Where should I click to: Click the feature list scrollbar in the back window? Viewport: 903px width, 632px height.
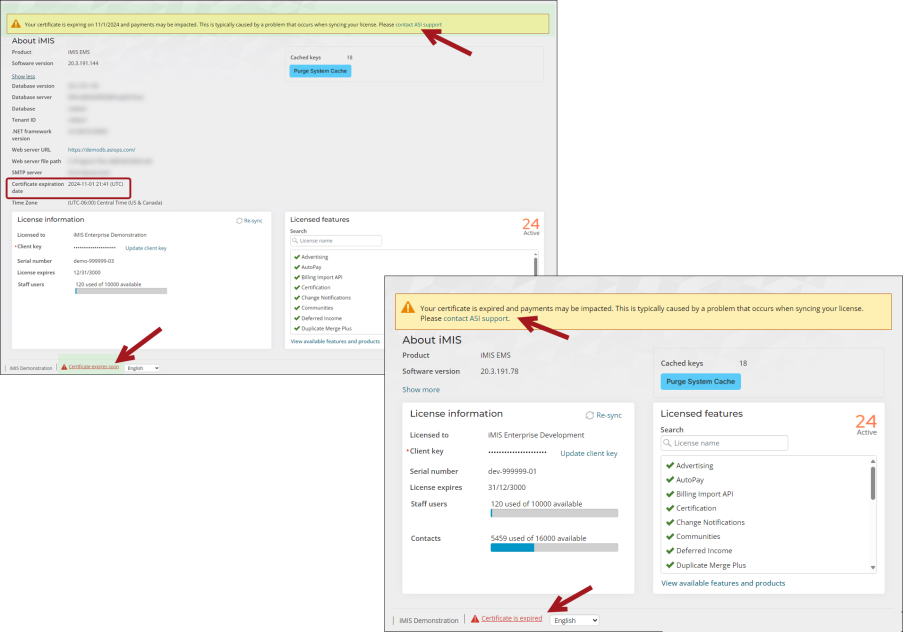536,265
